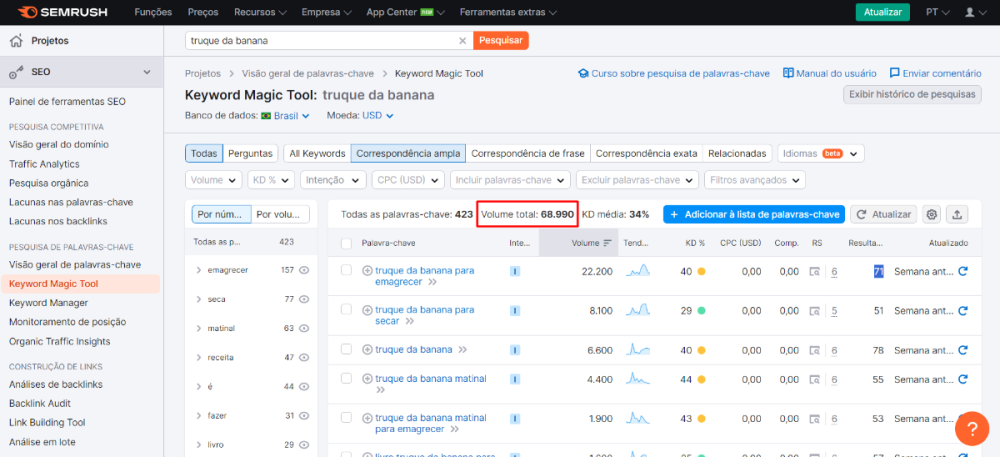Screen dimensions: 1000x457
Task: Go to Visão geral de palavras-chave breadcrumb
Action: pyautogui.click(x=308, y=73)
